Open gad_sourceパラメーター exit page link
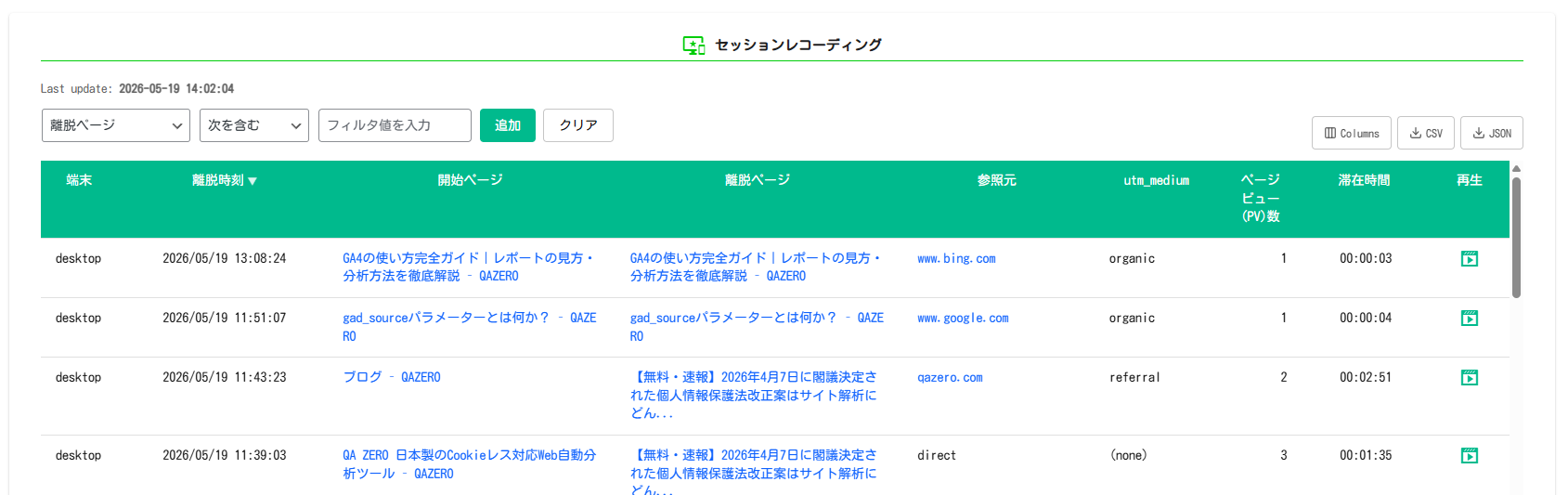This screenshot has height=495, width=1568. pyautogui.click(x=757, y=327)
